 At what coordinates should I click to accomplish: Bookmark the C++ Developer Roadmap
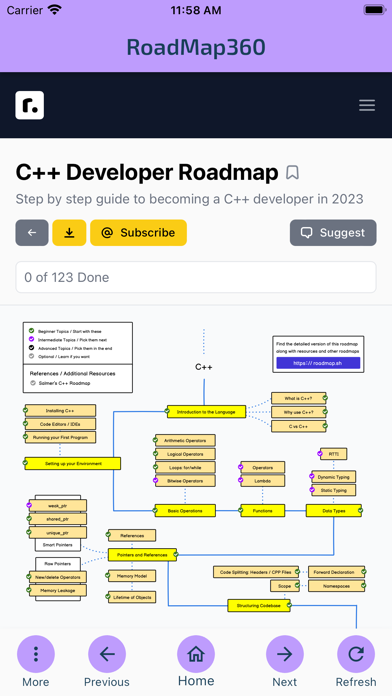[x=292, y=173]
